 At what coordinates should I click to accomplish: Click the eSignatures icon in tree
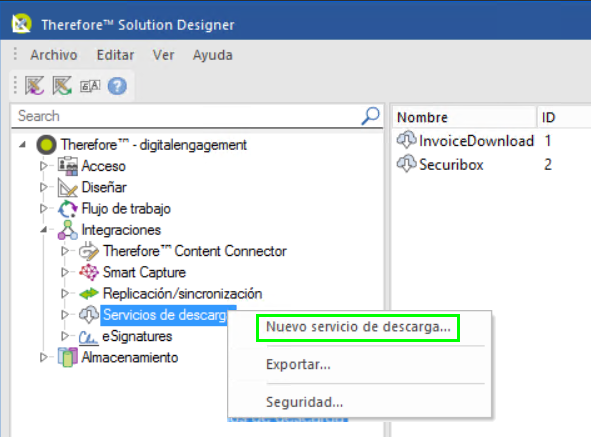click(x=89, y=337)
